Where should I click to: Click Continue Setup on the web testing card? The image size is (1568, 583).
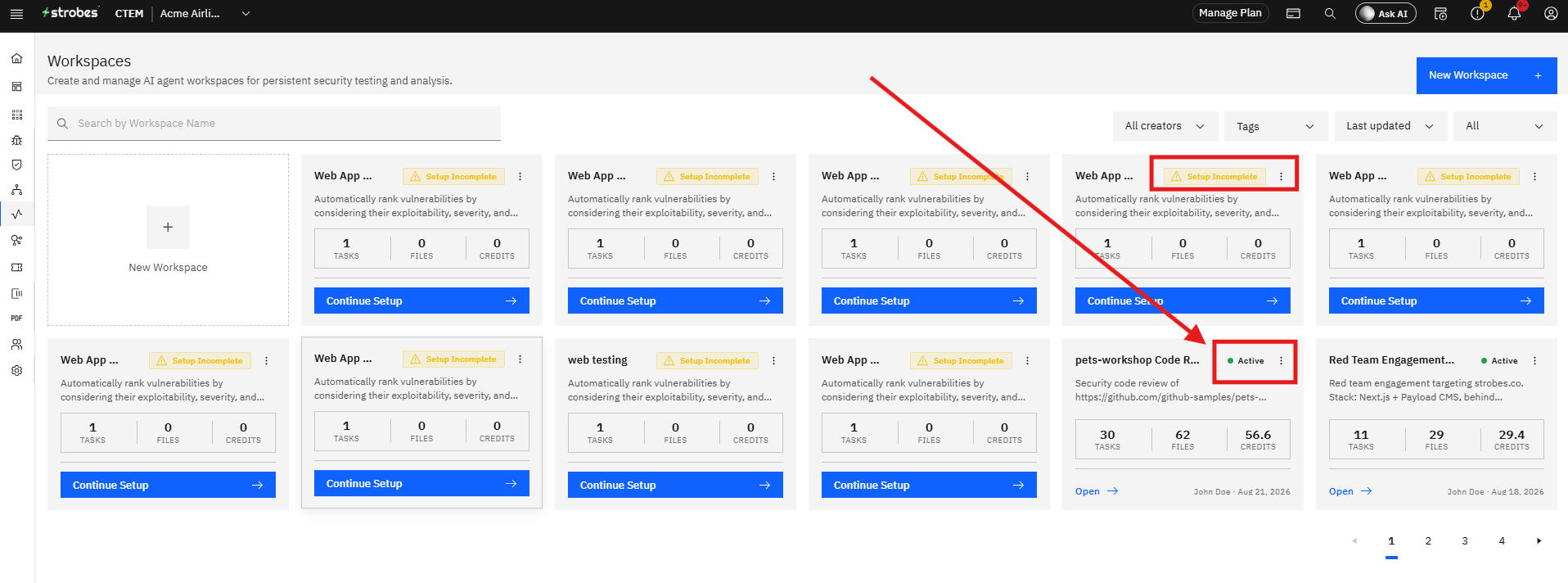(x=675, y=485)
